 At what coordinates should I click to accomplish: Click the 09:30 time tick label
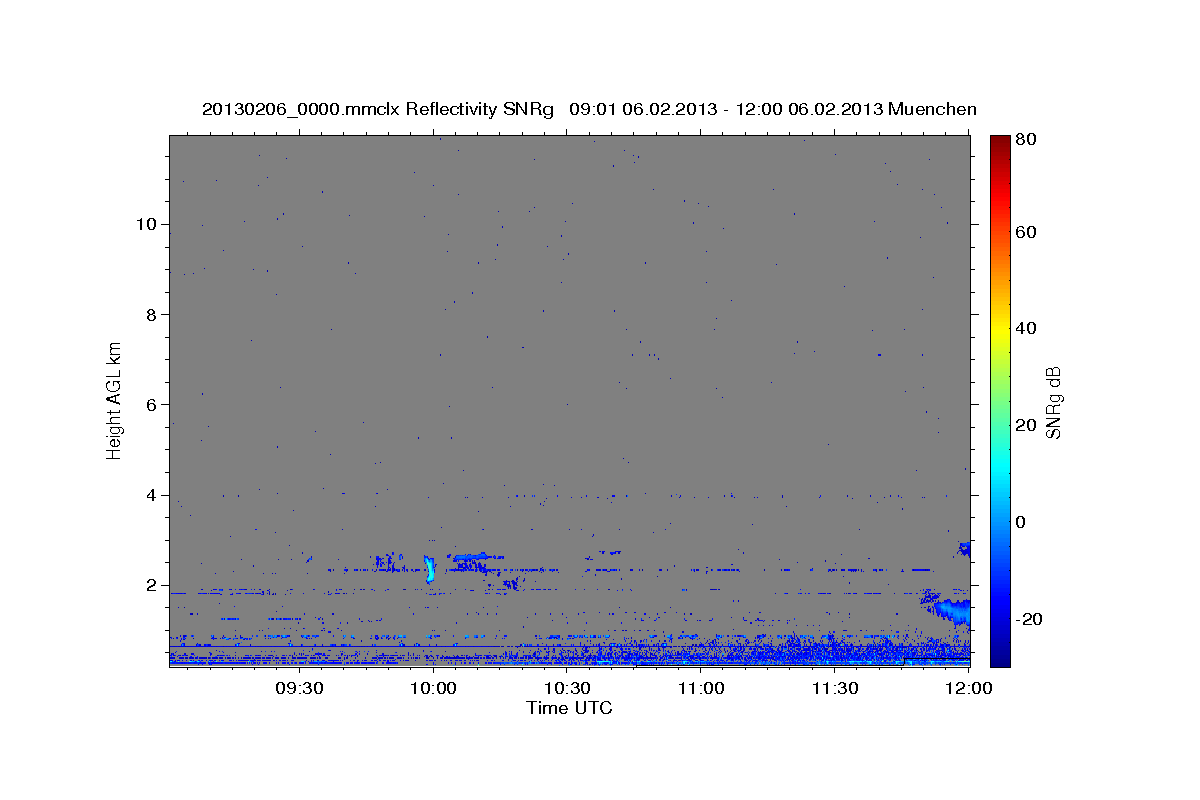click(x=299, y=688)
